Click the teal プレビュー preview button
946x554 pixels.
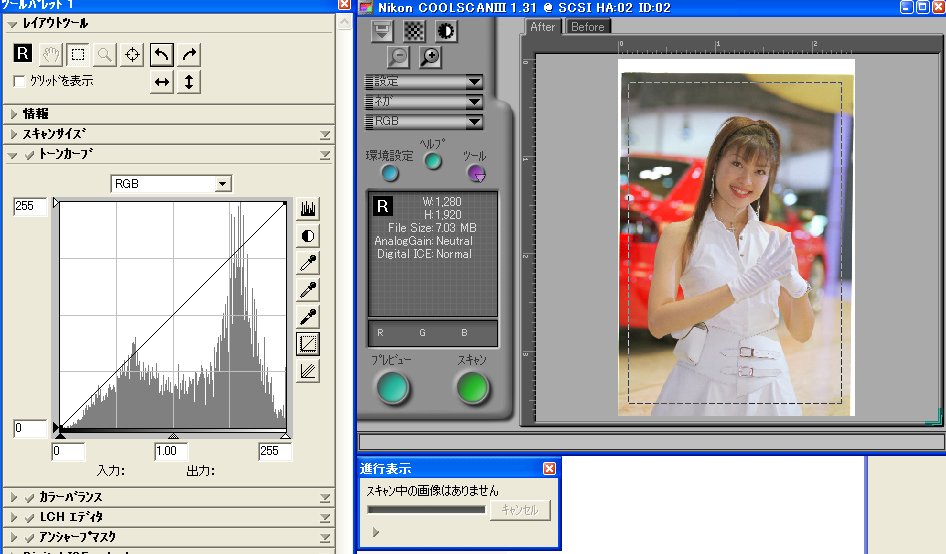coord(393,387)
